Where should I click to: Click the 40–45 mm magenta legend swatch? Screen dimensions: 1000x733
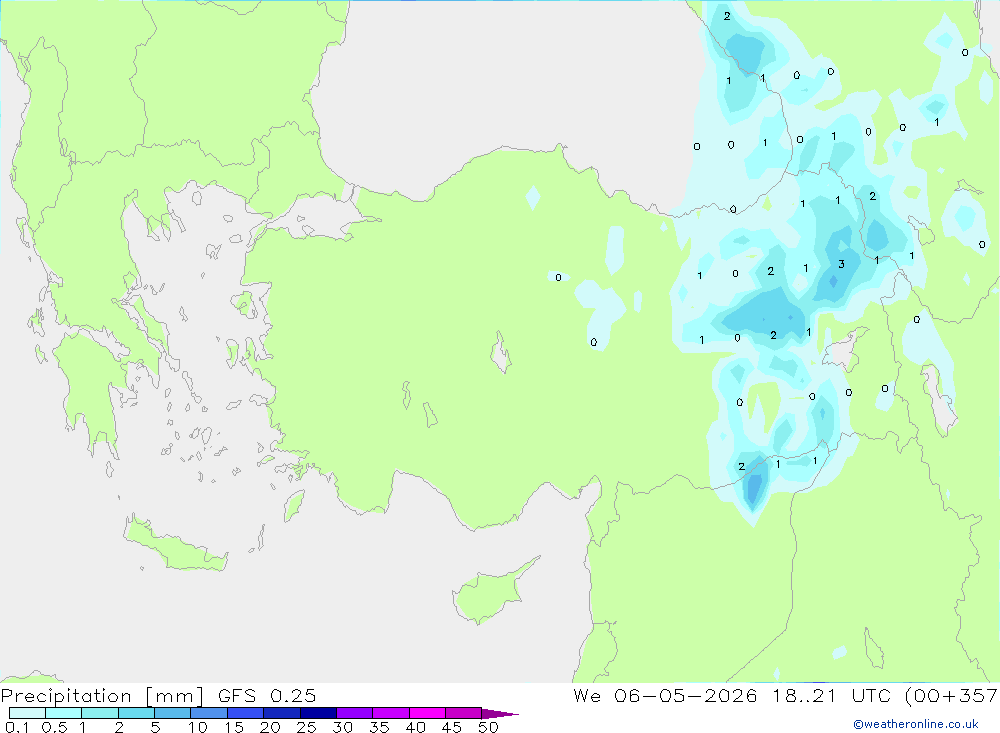[427, 713]
